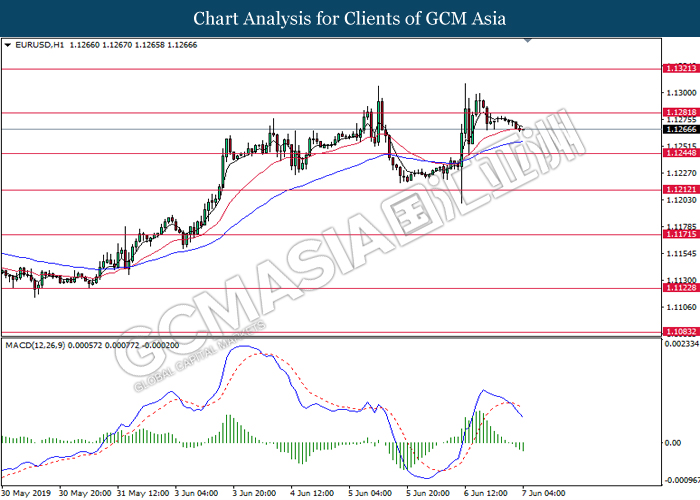Click the OHLC values ending in 1.12666
This screenshot has height=500, width=700.
click(x=133, y=45)
